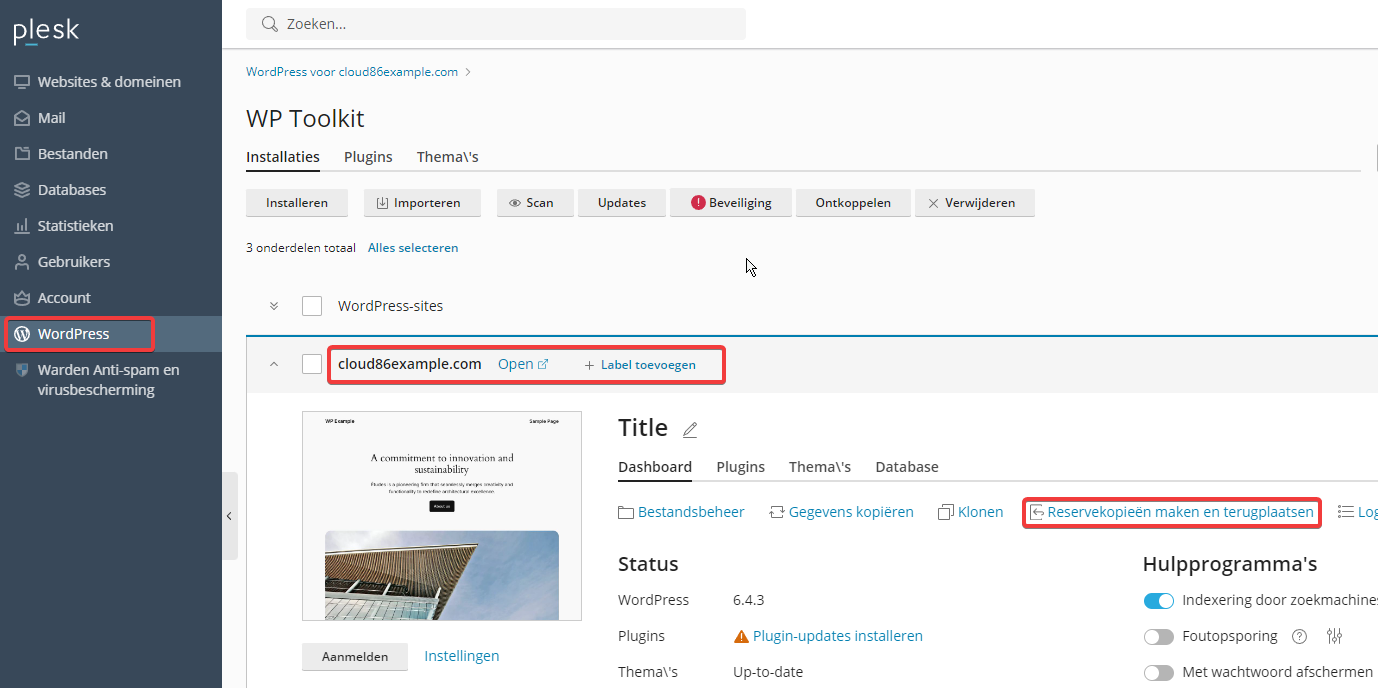Click the shield icon beside Warden Anti-spam

pos(22,370)
